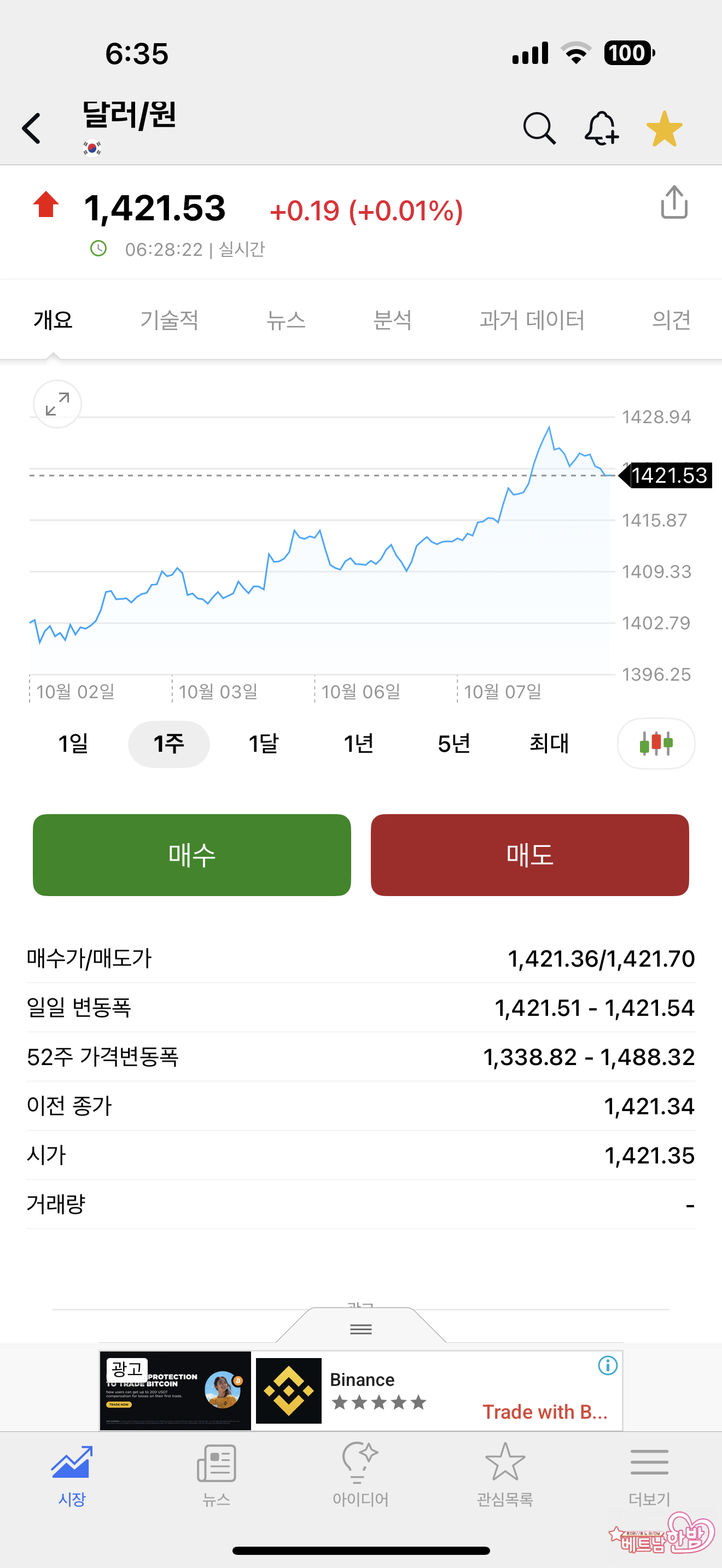Select the 1일 time range
The width and height of the screenshot is (722, 1568).
(73, 743)
